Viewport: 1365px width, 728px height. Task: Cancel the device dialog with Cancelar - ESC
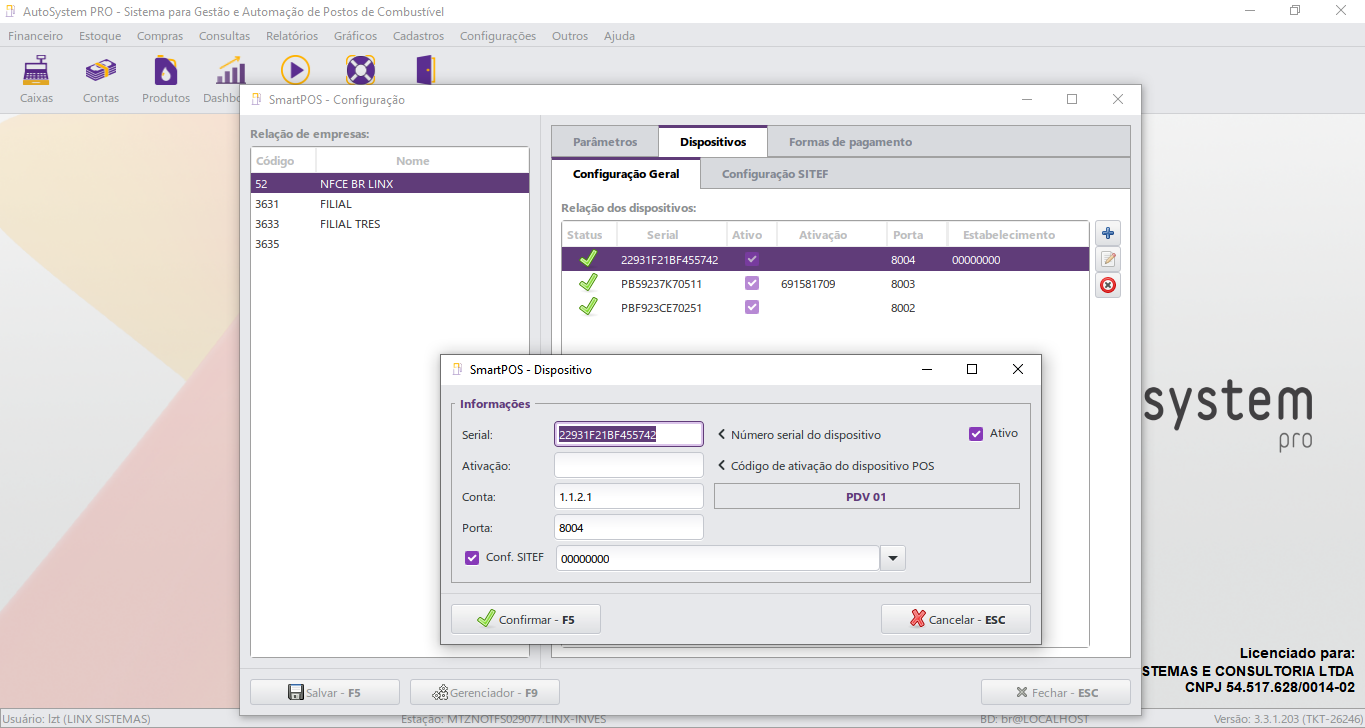955,619
